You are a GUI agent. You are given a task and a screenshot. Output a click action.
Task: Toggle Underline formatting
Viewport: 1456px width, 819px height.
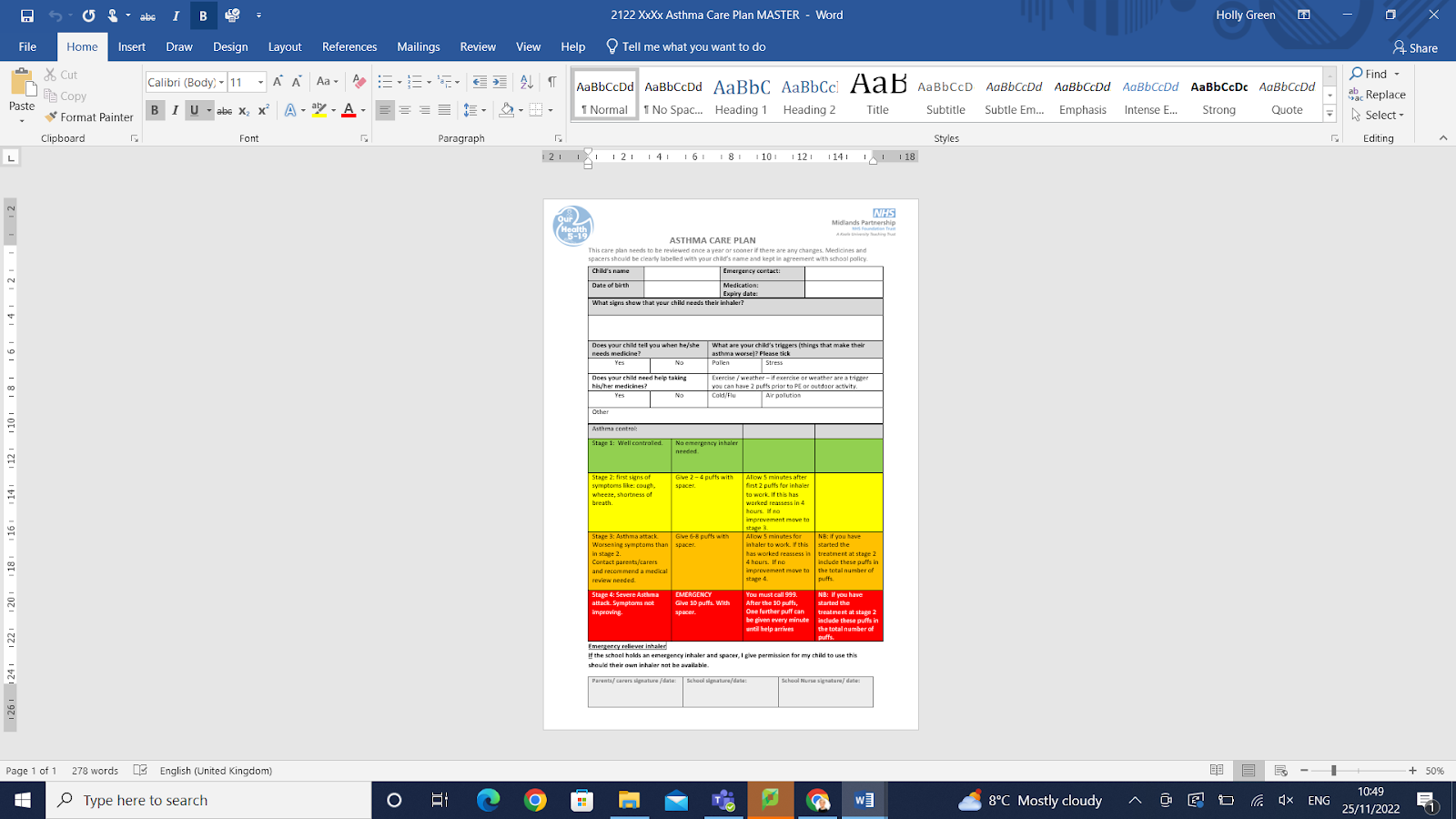click(x=194, y=111)
